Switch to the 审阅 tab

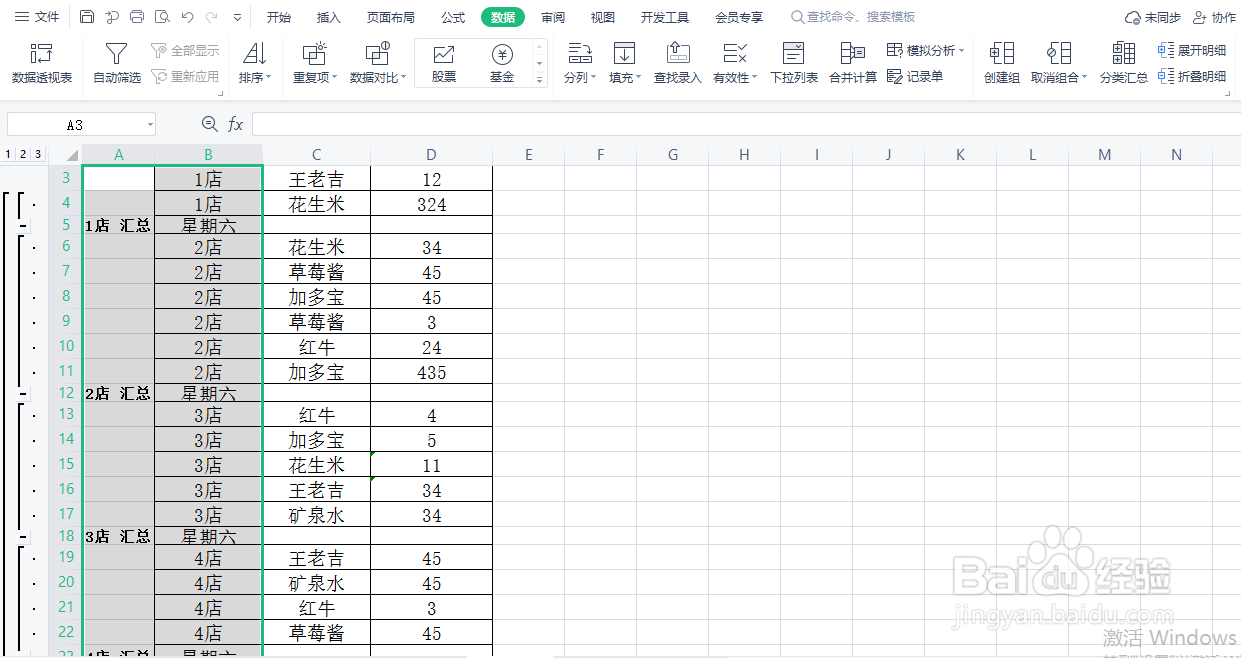pos(553,17)
